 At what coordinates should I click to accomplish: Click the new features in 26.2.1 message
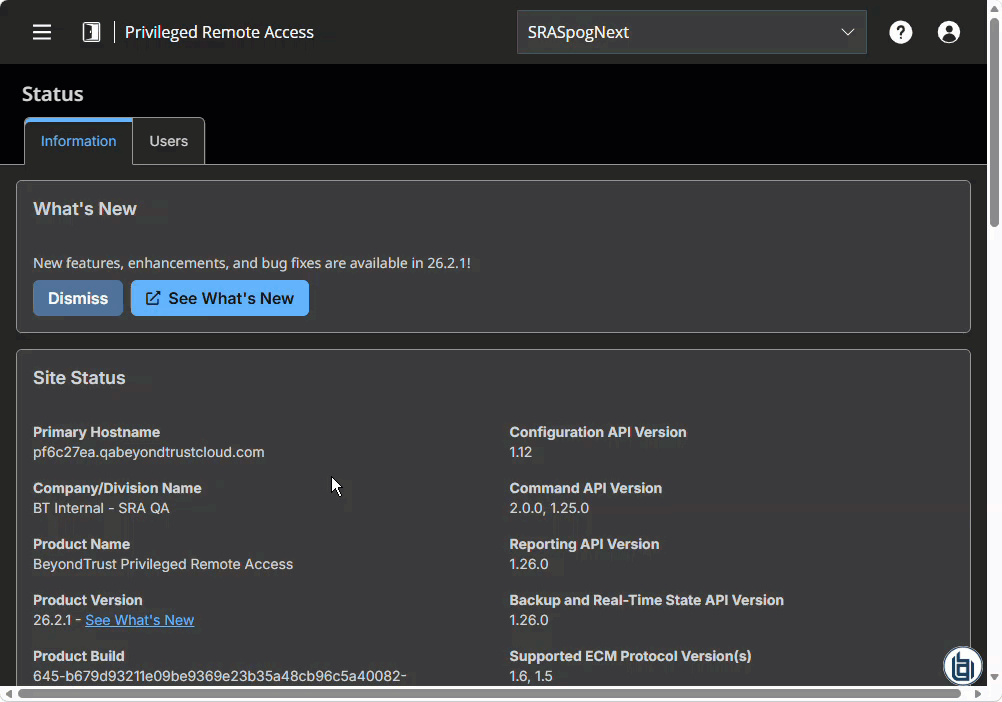pyautogui.click(x=252, y=263)
